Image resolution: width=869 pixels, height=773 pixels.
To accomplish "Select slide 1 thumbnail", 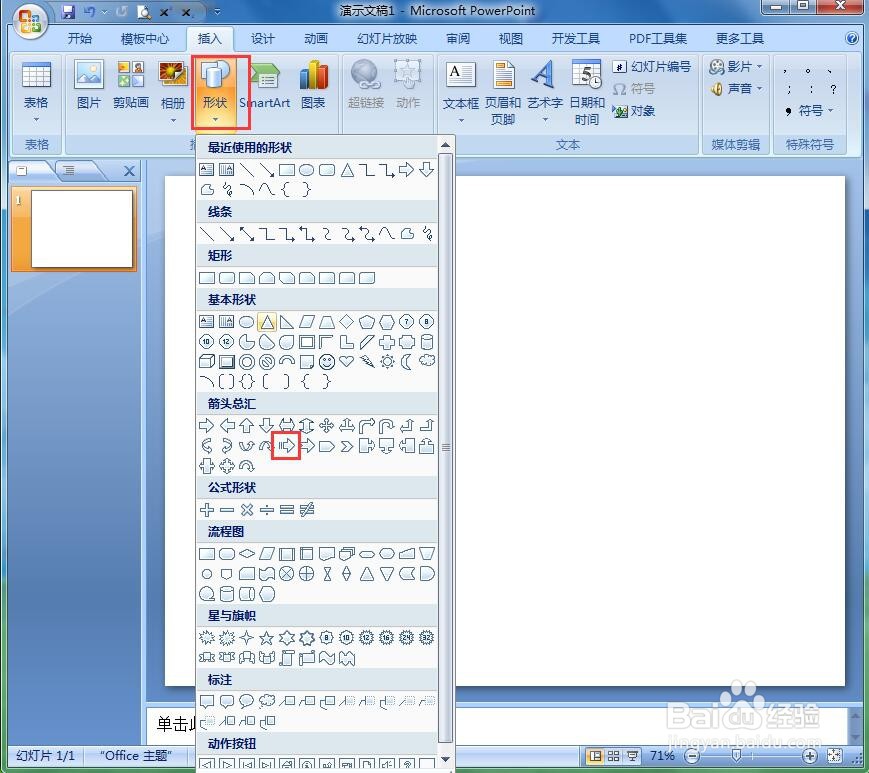I will click(x=81, y=229).
